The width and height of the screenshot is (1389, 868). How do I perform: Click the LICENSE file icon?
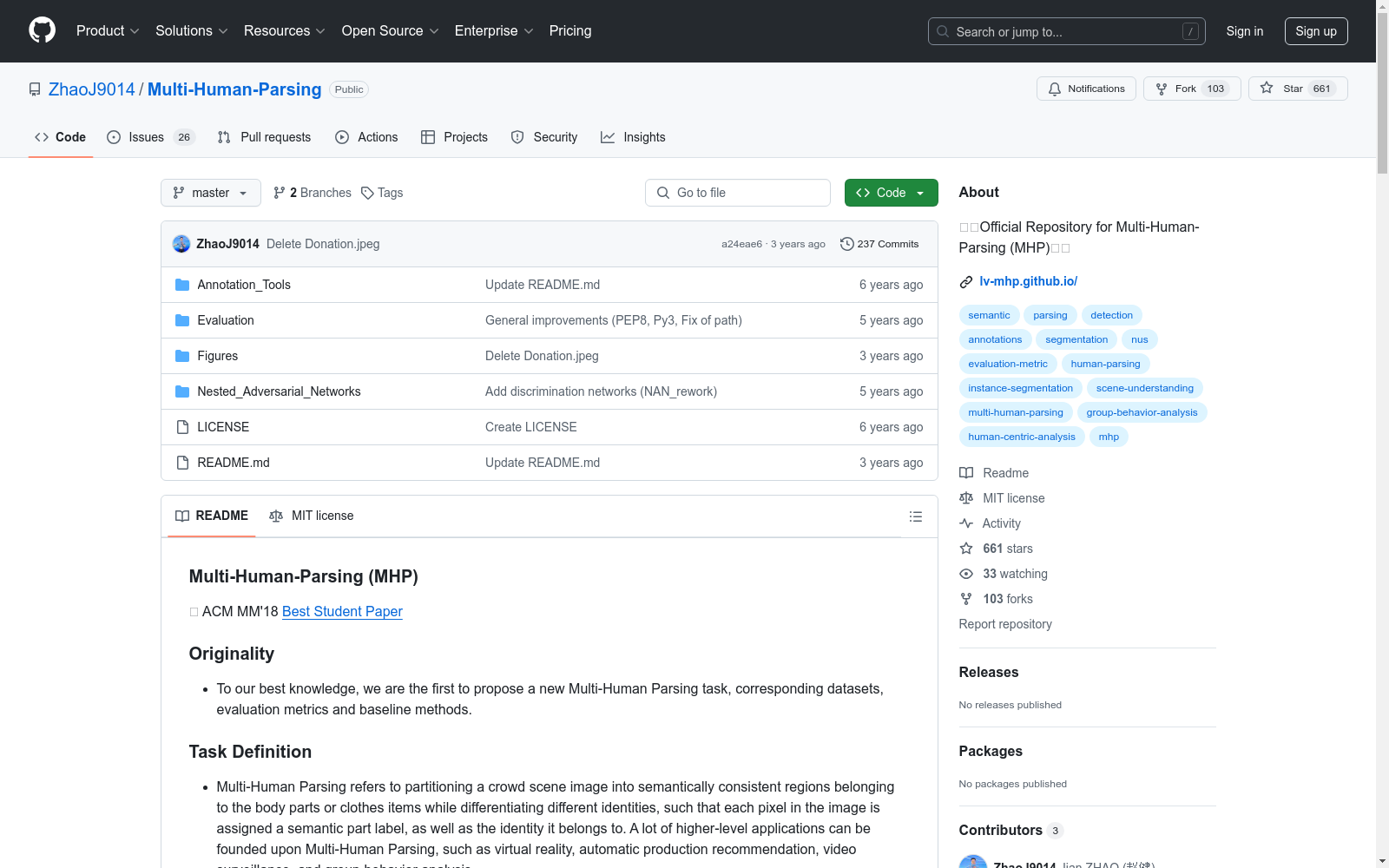182,427
